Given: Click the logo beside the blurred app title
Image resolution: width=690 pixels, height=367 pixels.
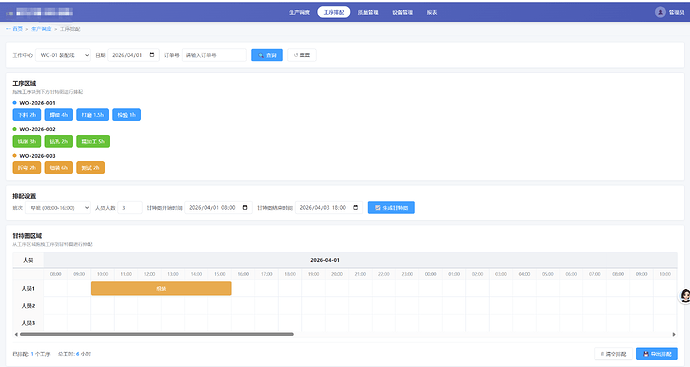Looking at the screenshot, I should 10,13.
